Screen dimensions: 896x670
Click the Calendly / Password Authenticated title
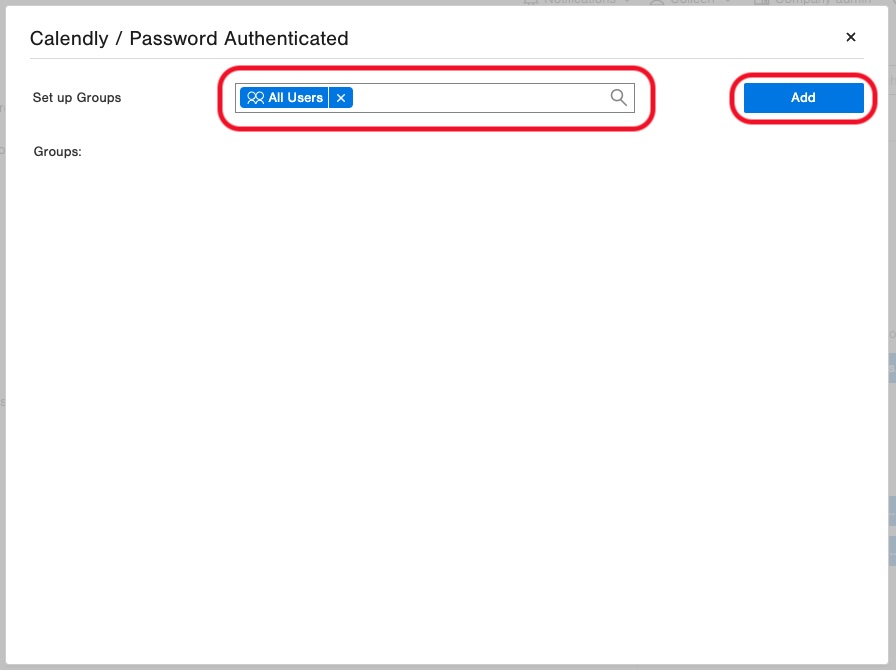point(189,38)
